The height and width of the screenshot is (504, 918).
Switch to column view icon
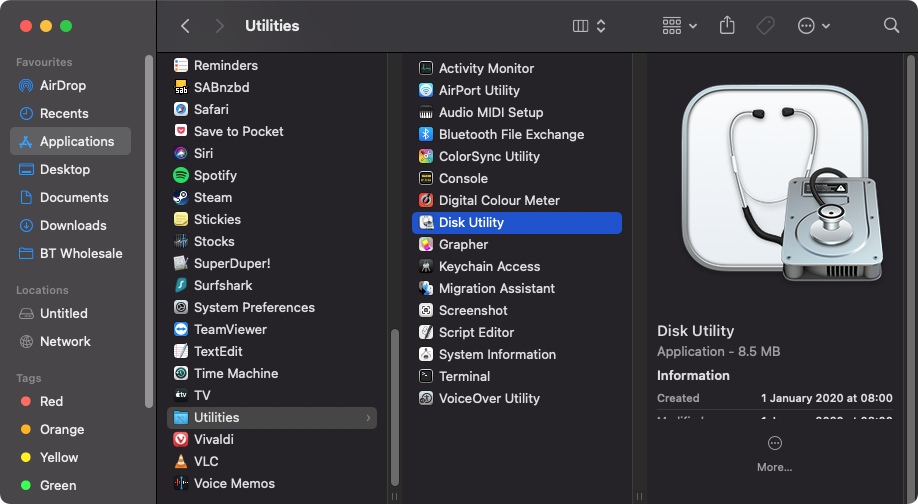pyautogui.click(x=580, y=26)
